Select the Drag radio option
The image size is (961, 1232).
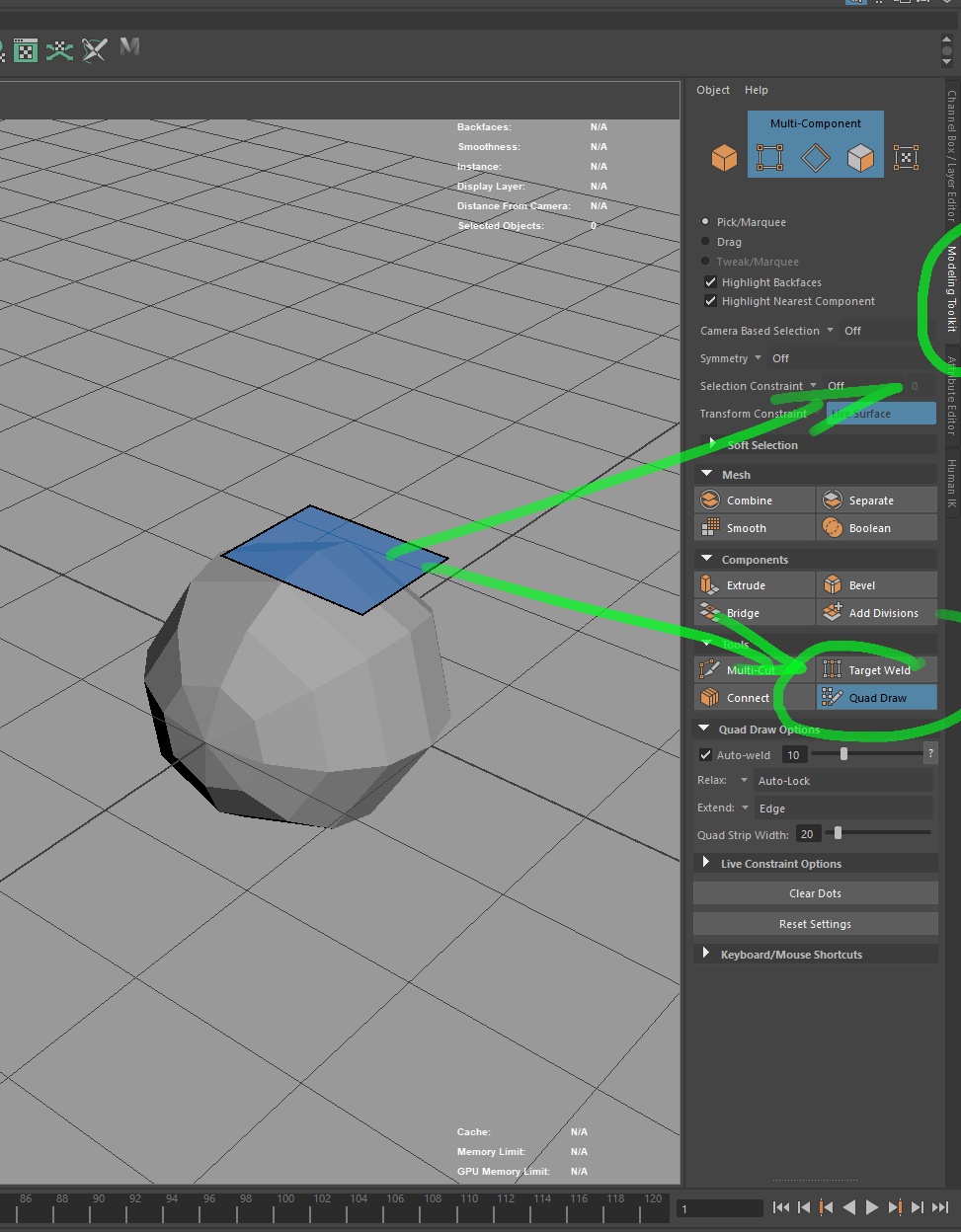coord(705,242)
